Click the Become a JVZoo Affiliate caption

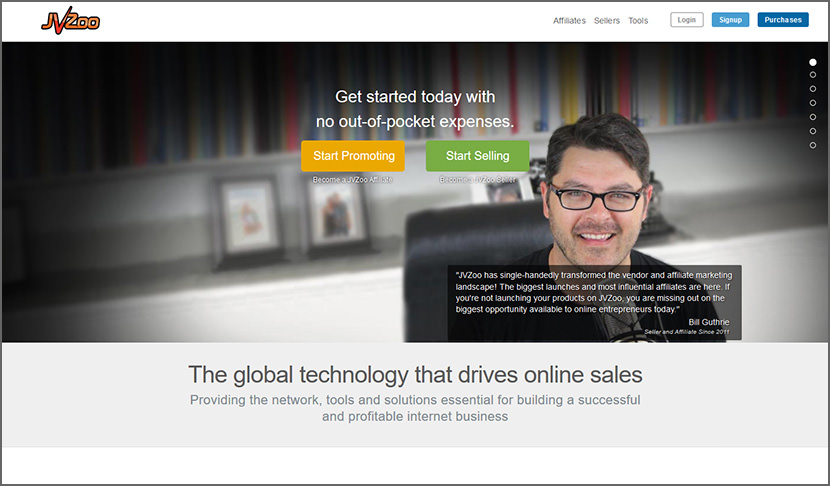point(353,179)
